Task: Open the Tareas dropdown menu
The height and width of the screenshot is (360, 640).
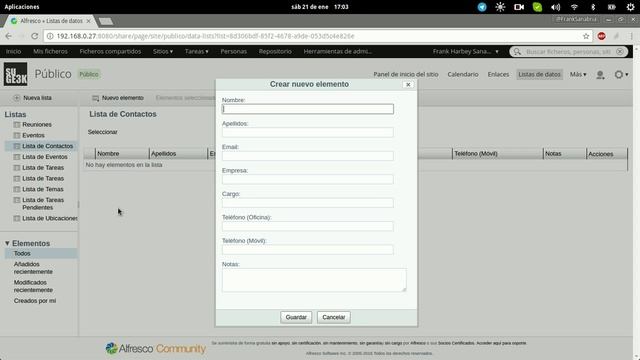Action: click(196, 51)
